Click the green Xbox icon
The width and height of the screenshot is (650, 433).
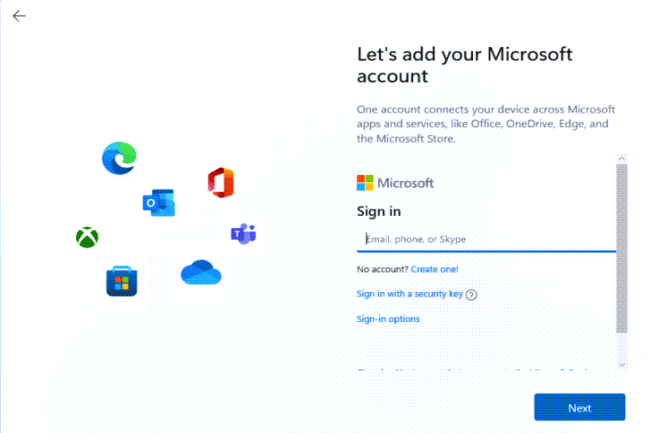point(87,237)
